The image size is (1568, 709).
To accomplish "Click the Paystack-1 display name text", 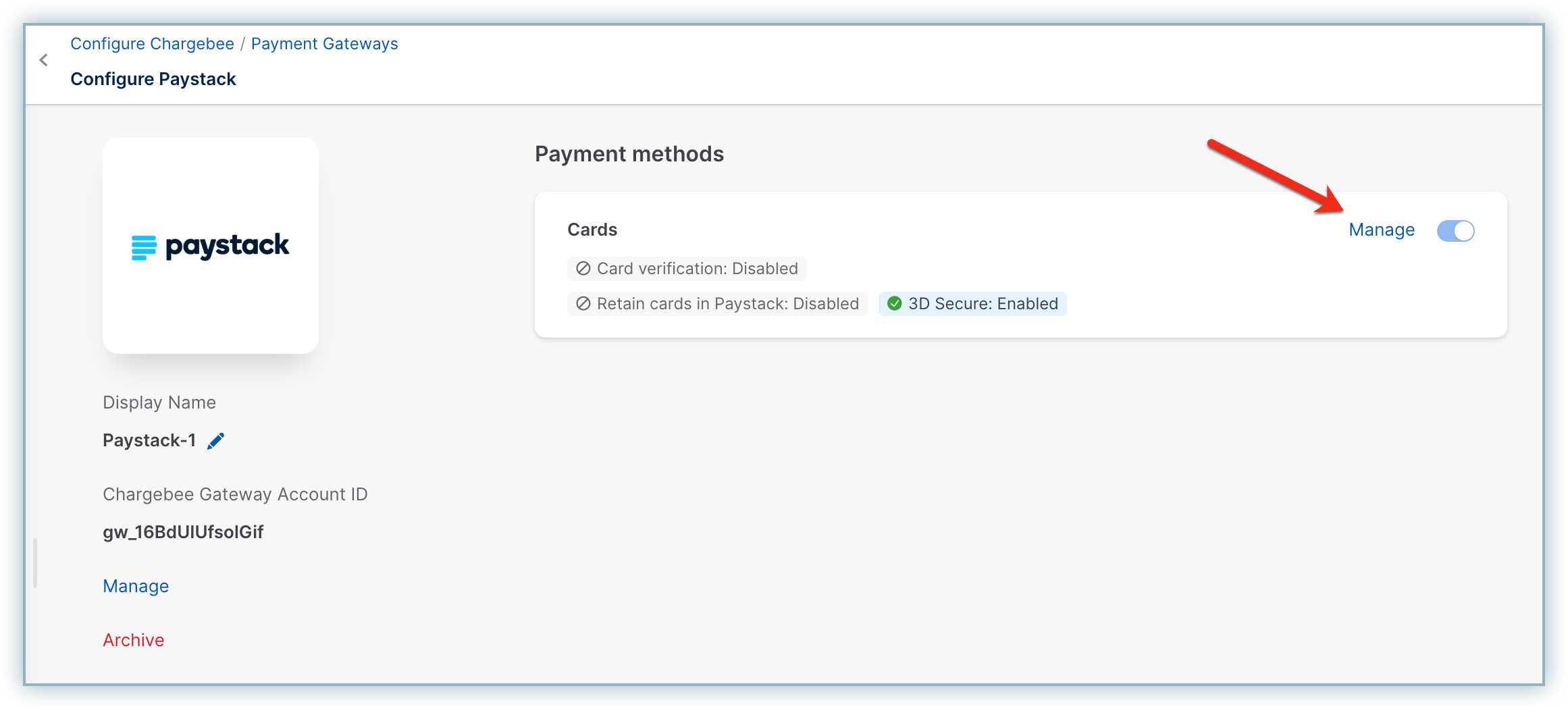I will pos(149,440).
